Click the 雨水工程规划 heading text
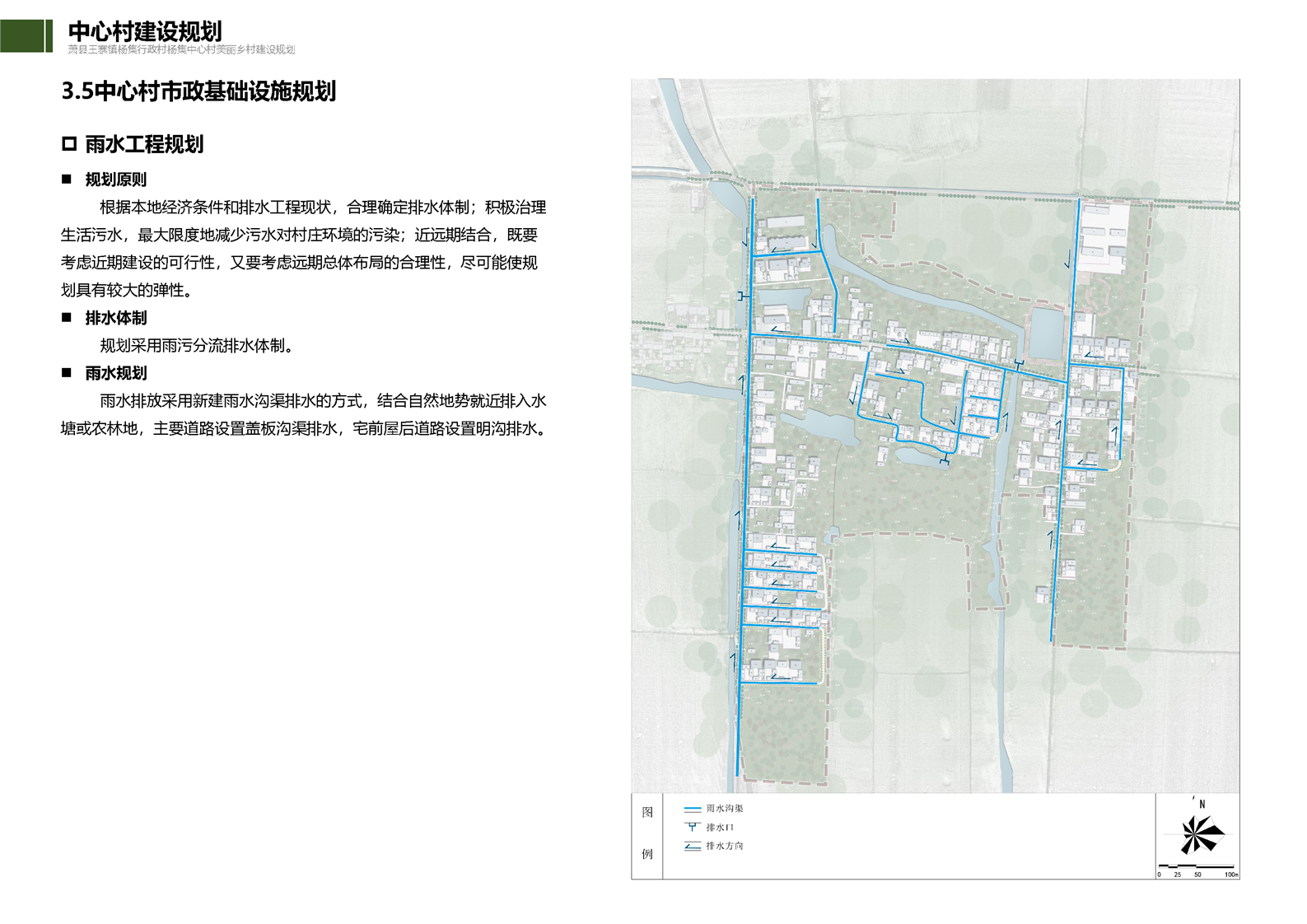This screenshot has height=924, width=1307. (144, 145)
